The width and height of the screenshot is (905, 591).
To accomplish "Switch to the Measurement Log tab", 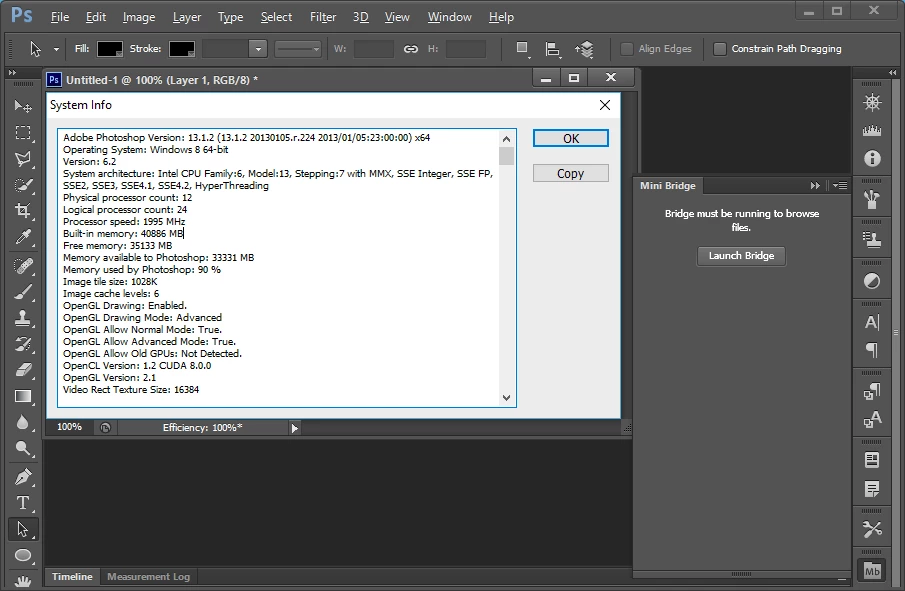I will point(148,577).
